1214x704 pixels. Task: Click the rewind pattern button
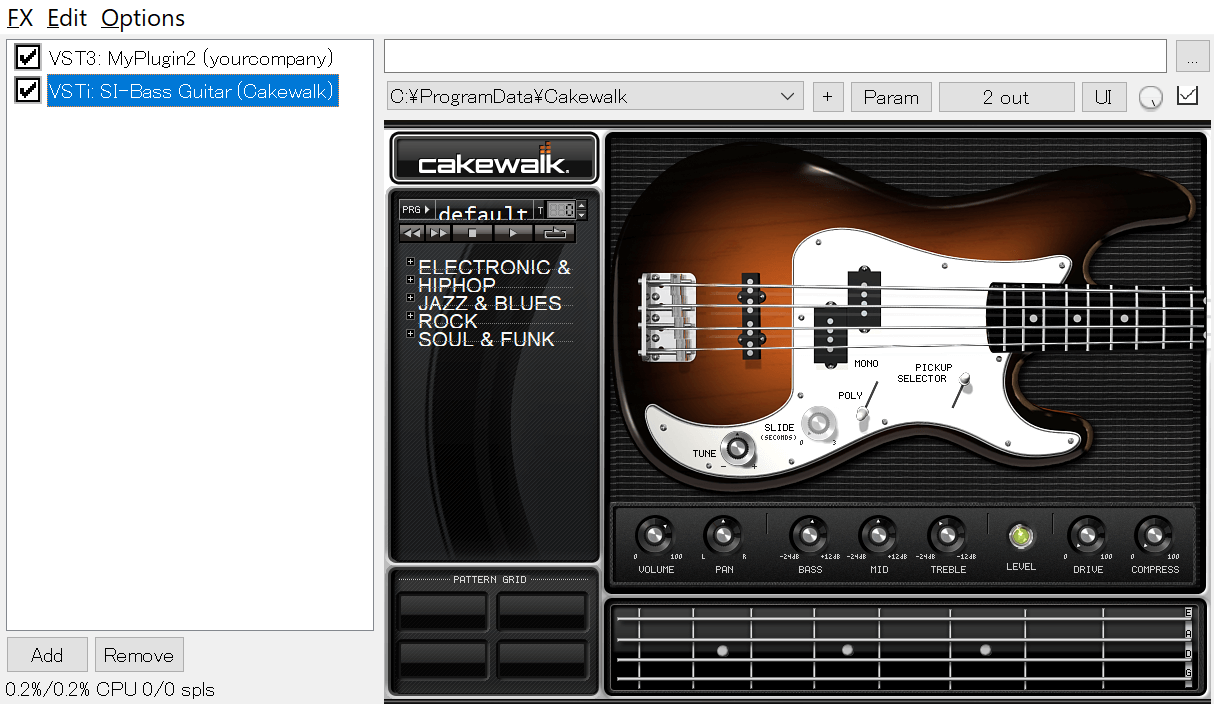(412, 233)
